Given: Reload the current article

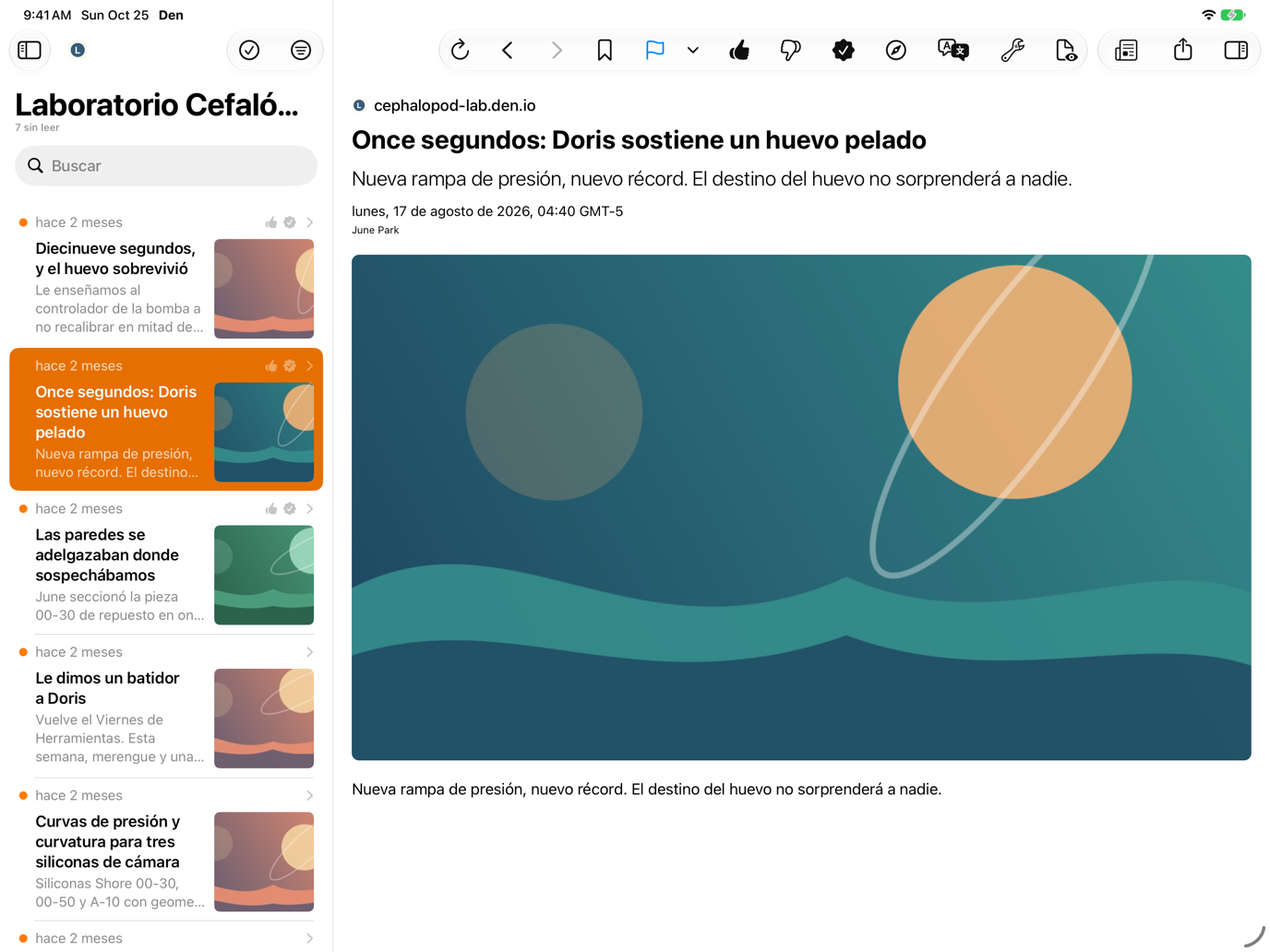Looking at the screenshot, I should [x=460, y=50].
